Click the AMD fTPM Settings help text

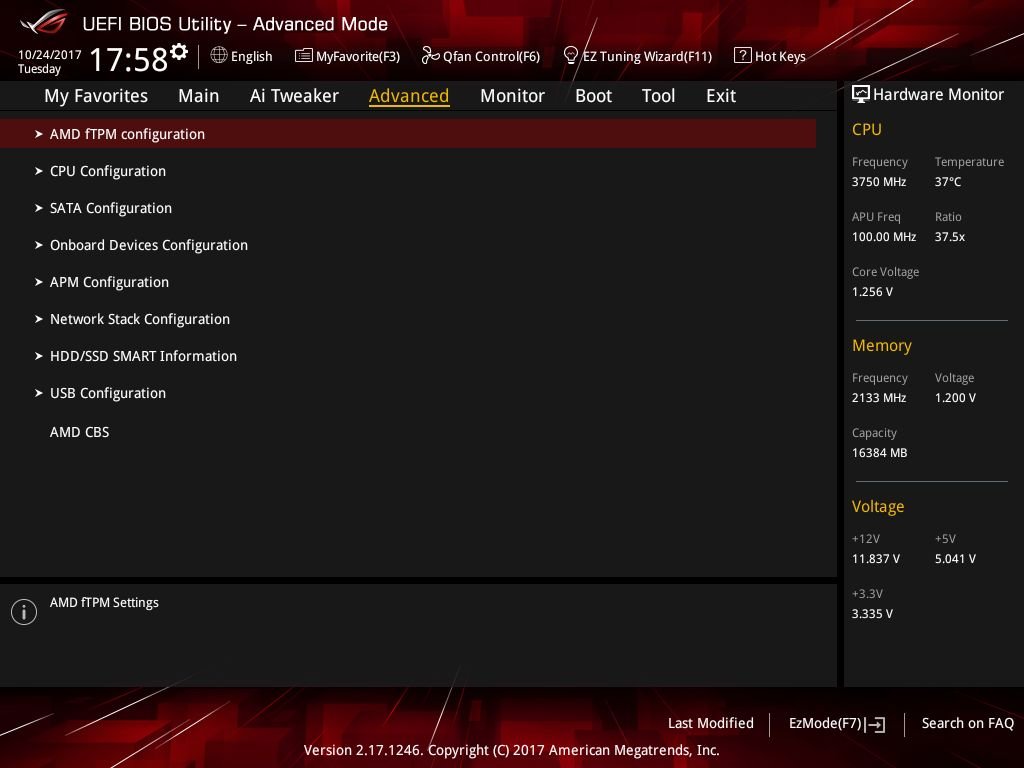click(x=104, y=603)
